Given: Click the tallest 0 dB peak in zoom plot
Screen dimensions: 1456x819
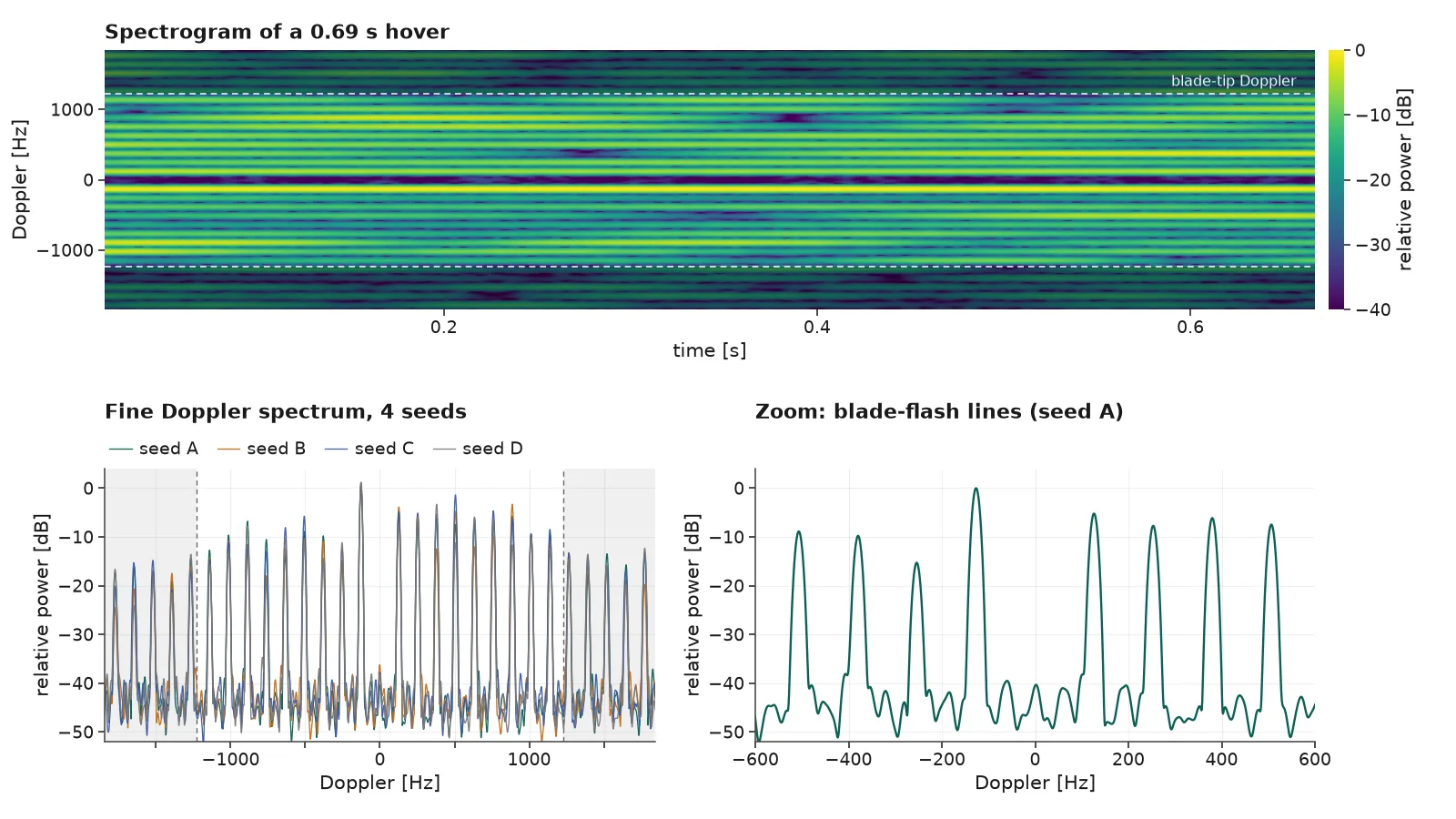Looking at the screenshot, I should (x=976, y=489).
